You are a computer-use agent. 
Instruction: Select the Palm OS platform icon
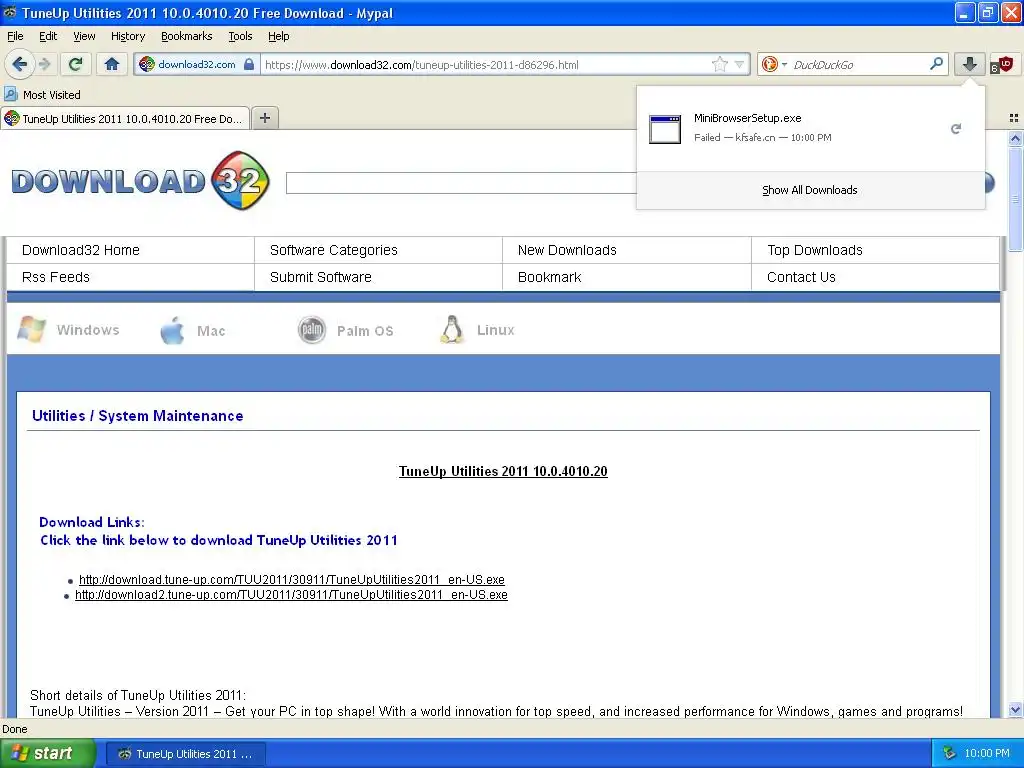(312, 330)
